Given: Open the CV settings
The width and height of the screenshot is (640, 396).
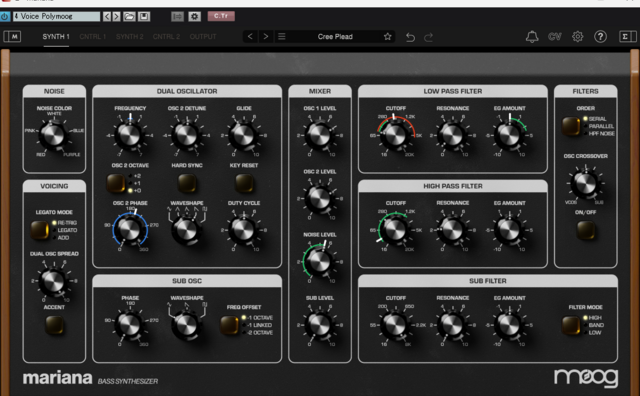Looking at the screenshot, I should [554, 37].
